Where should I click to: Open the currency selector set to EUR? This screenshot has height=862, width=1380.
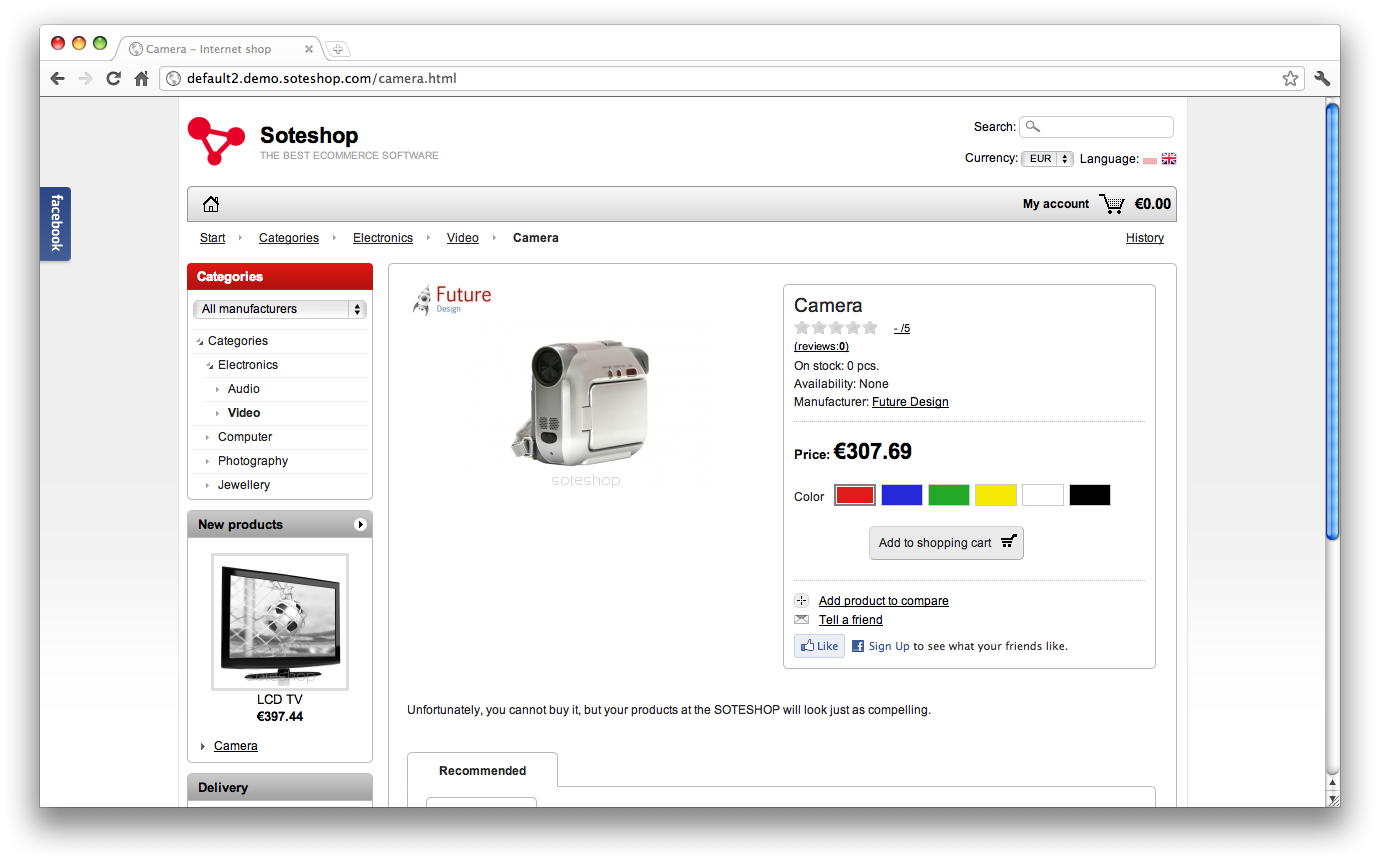1046,158
